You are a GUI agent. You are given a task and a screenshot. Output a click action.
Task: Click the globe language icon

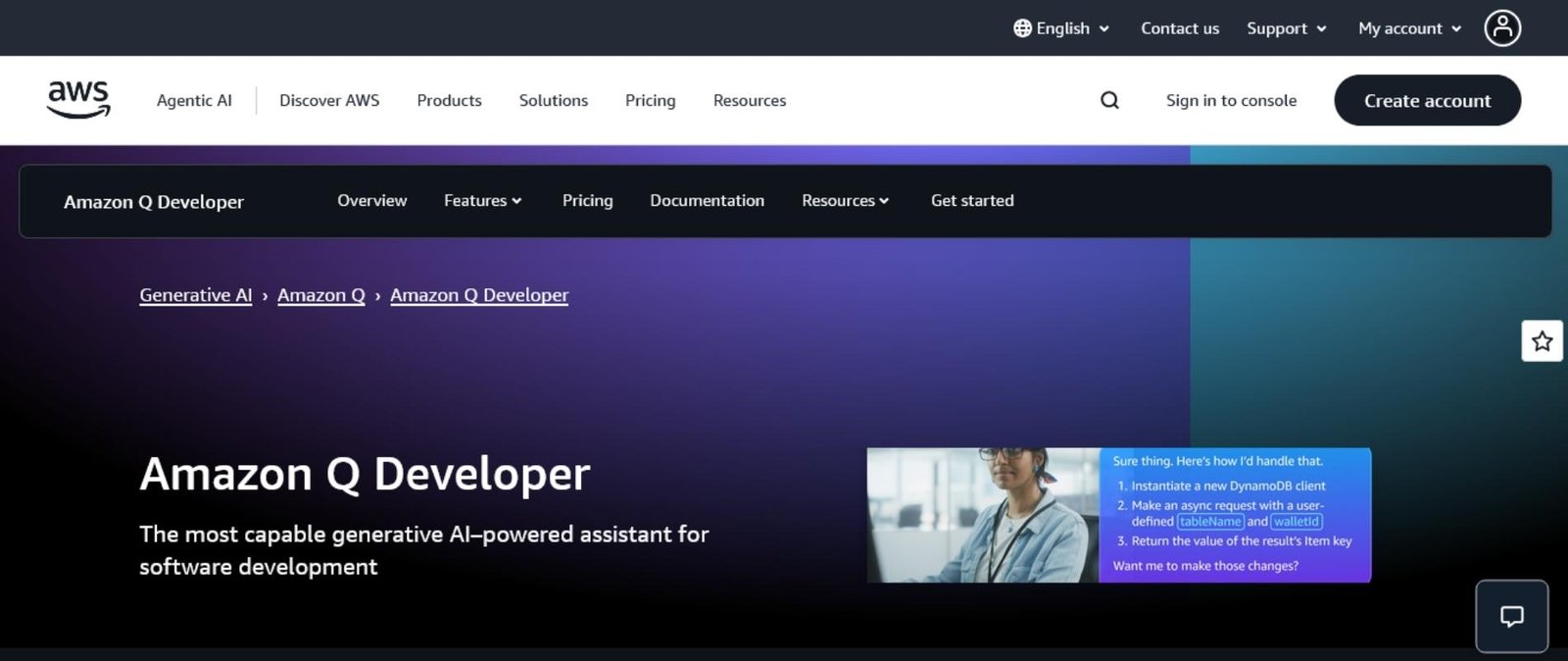coord(1022,28)
